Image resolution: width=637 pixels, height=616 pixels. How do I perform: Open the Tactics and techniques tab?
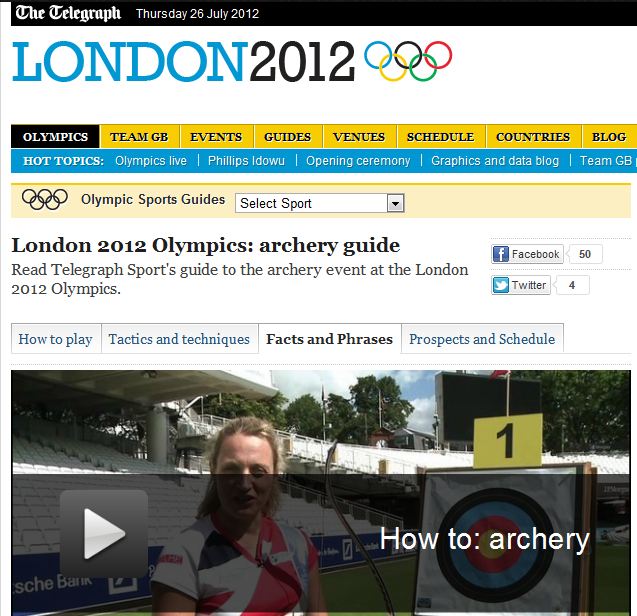pos(179,339)
